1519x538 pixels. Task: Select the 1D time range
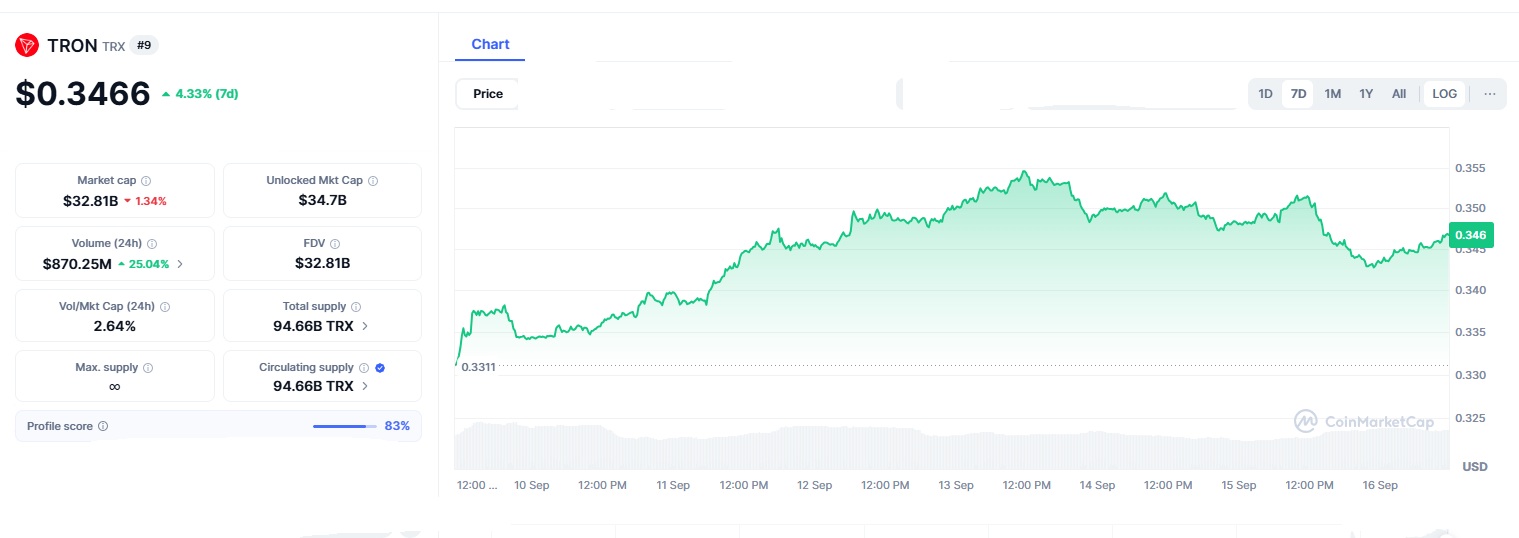coord(1265,94)
